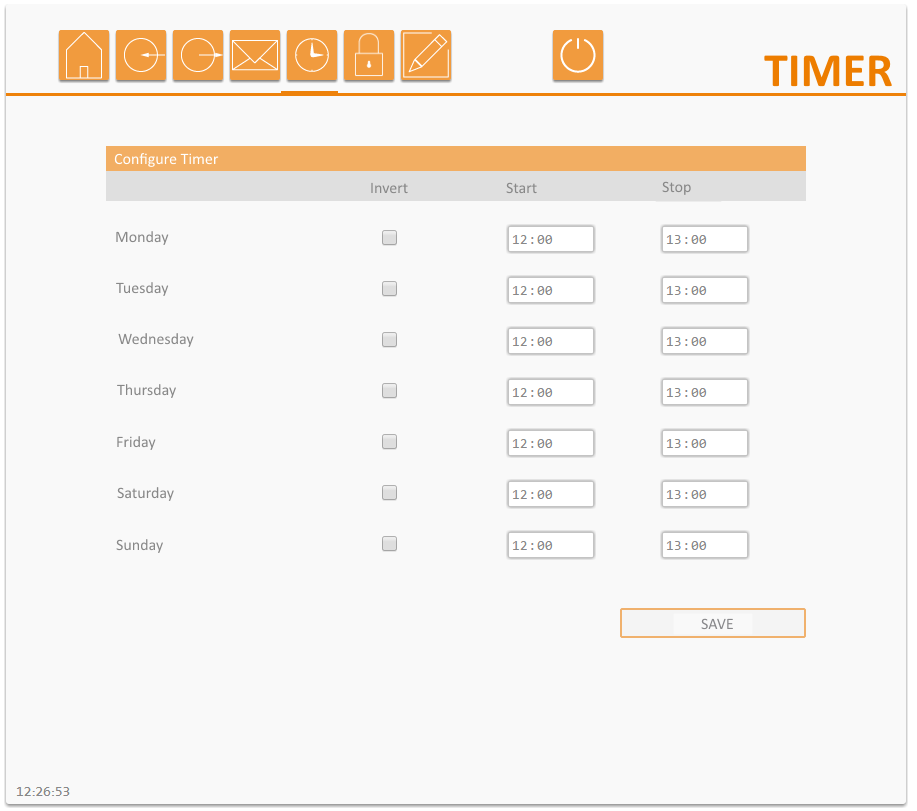This screenshot has height=811, width=917.
Task: Open the Home page icon
Action: [x=84, y=56]
